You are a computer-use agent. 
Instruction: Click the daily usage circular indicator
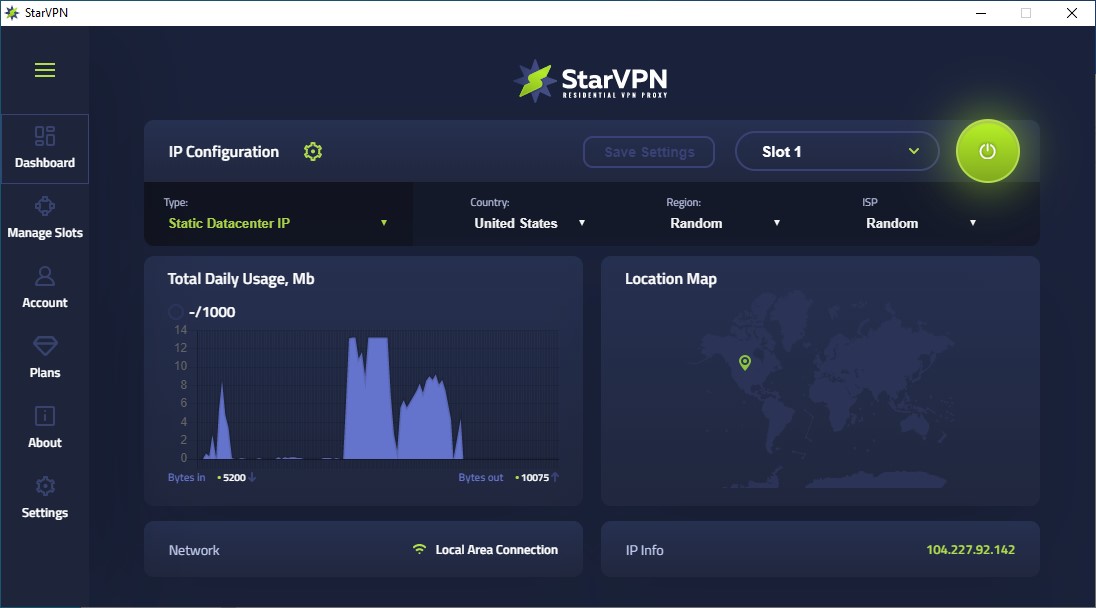[x=175, y=312]
